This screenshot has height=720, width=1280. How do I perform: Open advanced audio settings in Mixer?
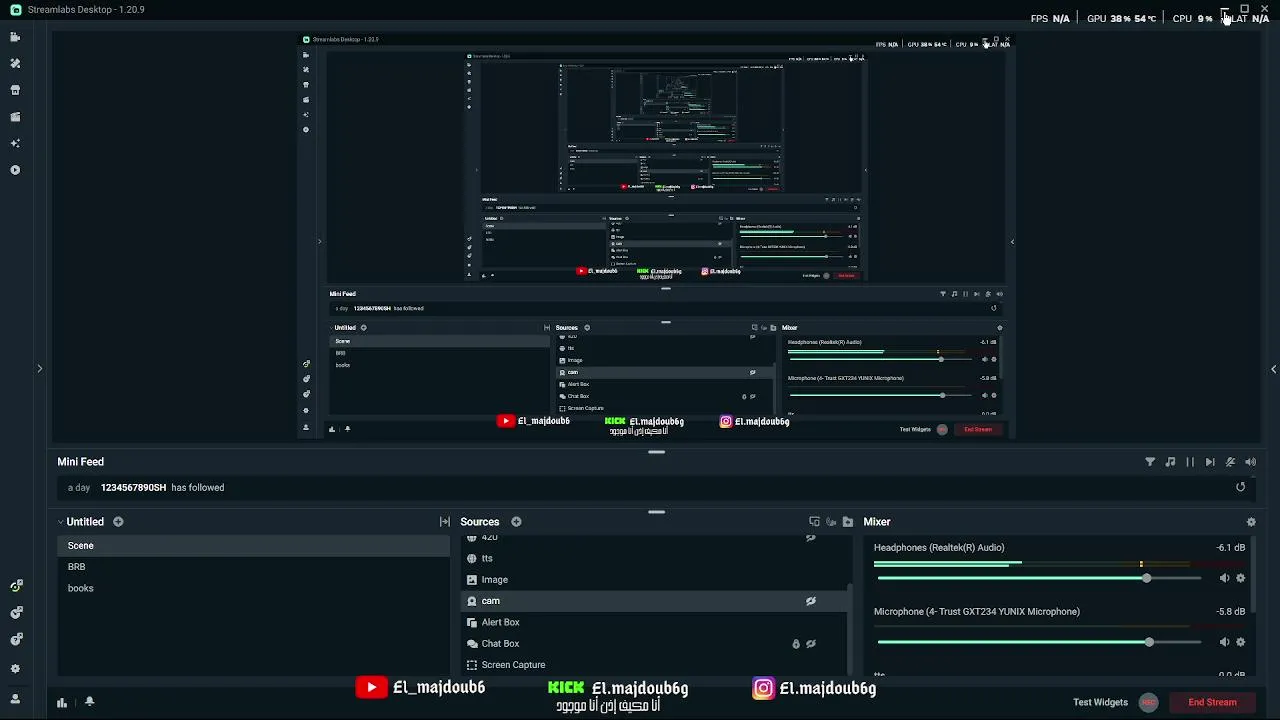1251,522
